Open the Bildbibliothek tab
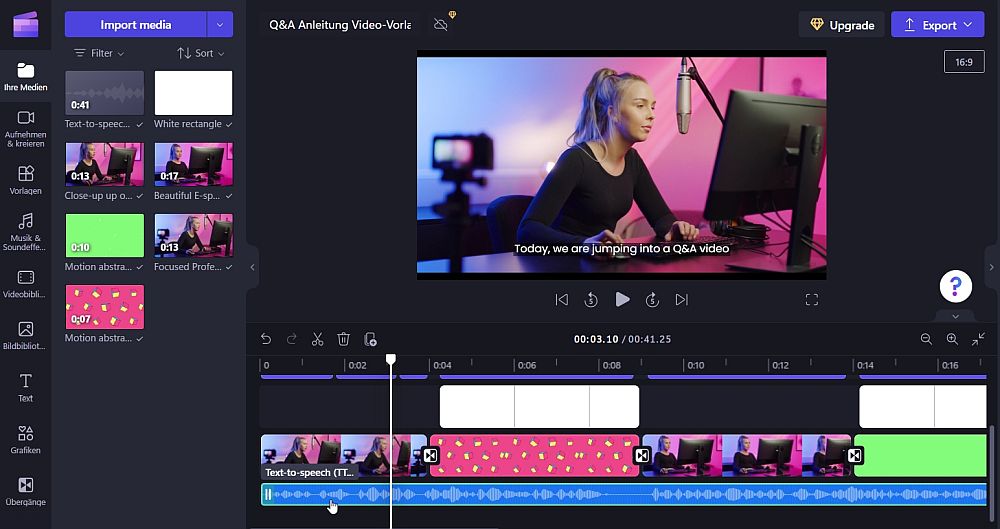Image resolution: width=1000 pixels, height=529 pixels. coord(26,336)
